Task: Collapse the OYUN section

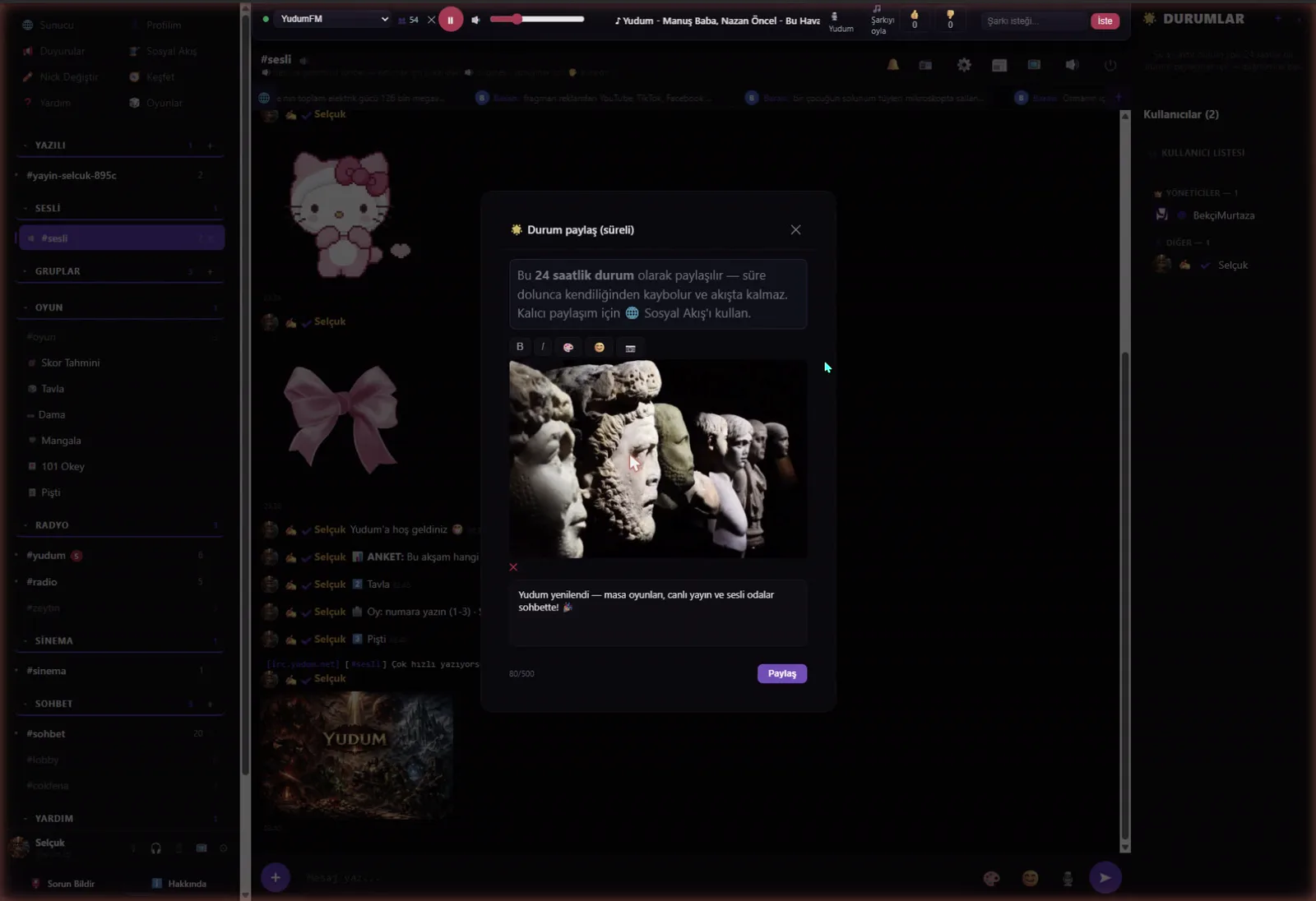Action: point(49,307)
